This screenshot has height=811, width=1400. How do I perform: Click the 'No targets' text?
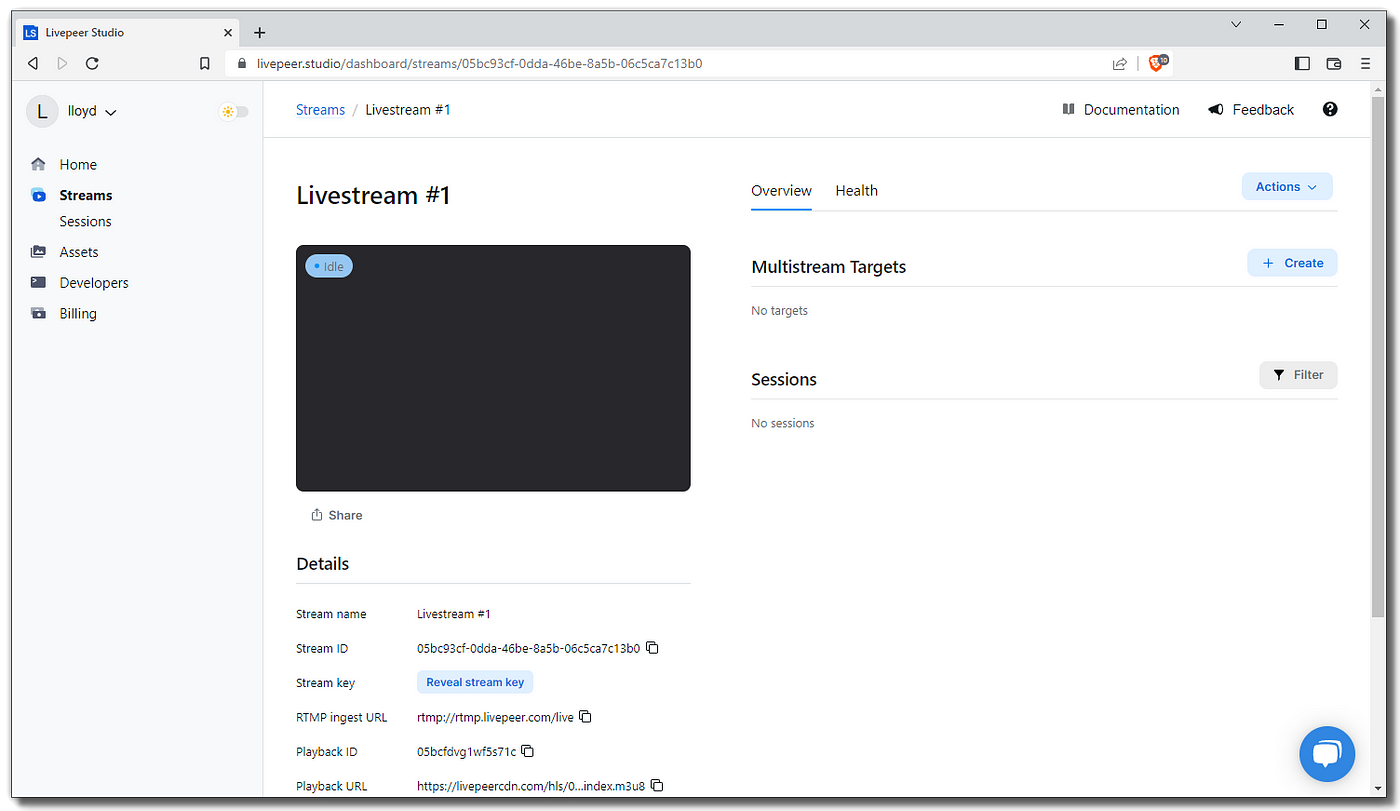(779, 311)
